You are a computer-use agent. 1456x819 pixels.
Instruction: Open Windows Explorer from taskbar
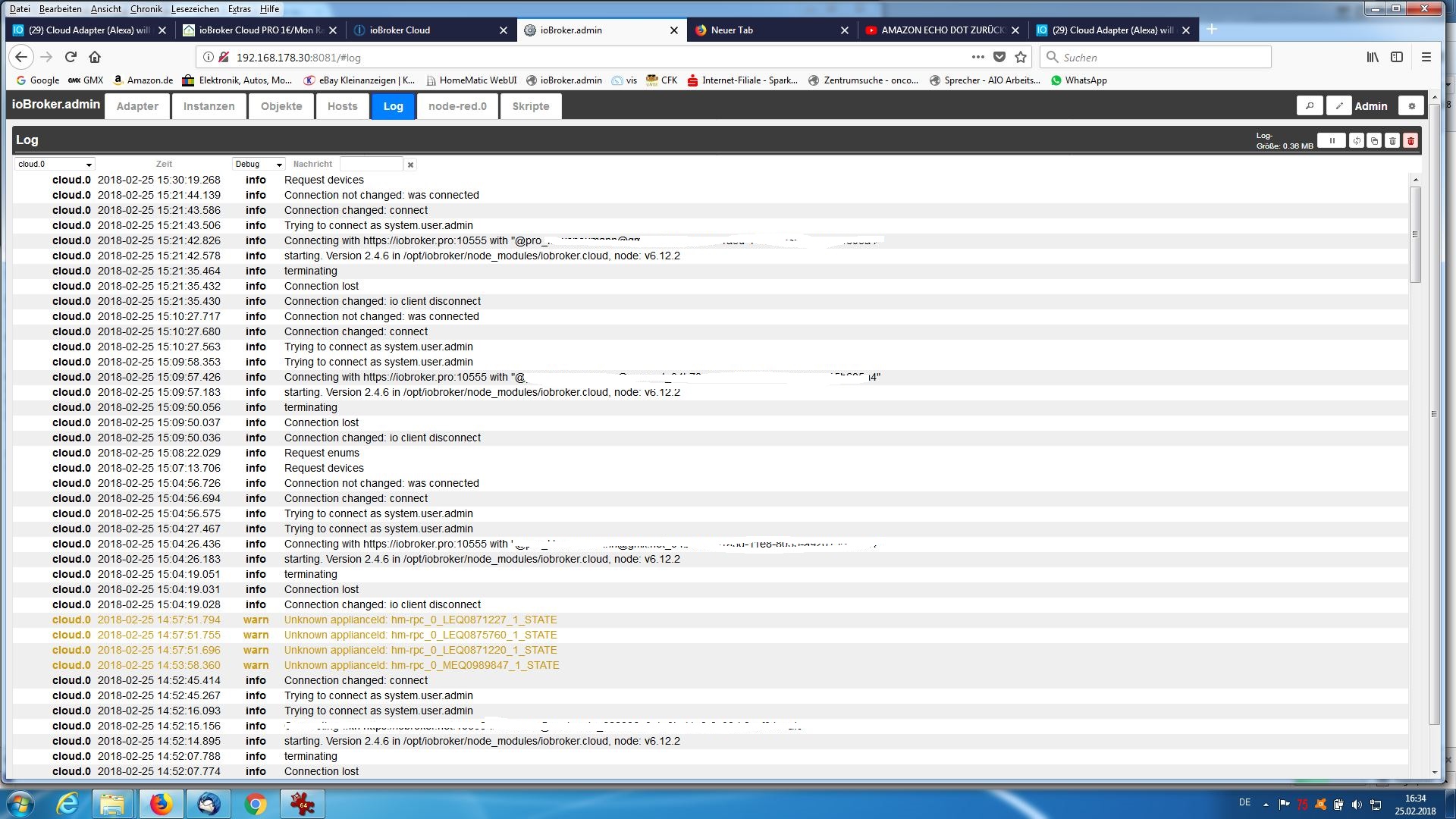pyautogui.click(x=113, y=804)
